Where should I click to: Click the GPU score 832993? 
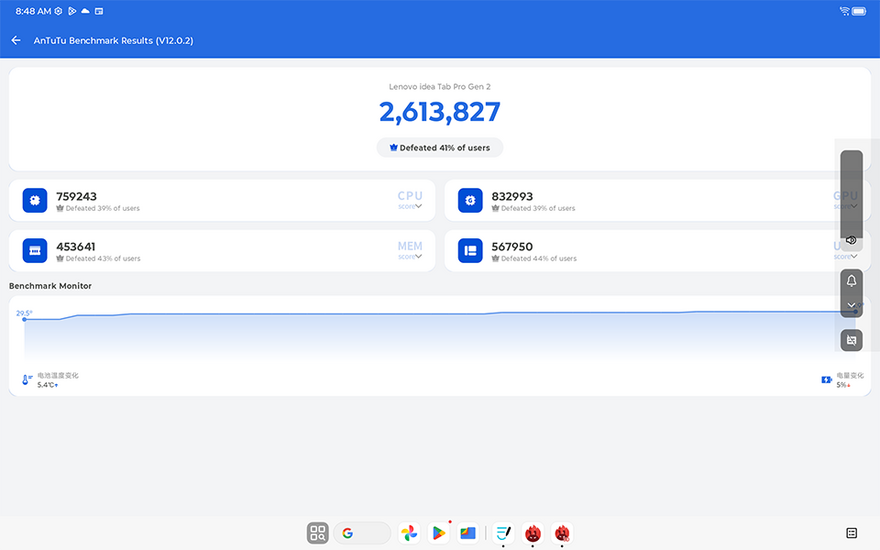point(512,196)
